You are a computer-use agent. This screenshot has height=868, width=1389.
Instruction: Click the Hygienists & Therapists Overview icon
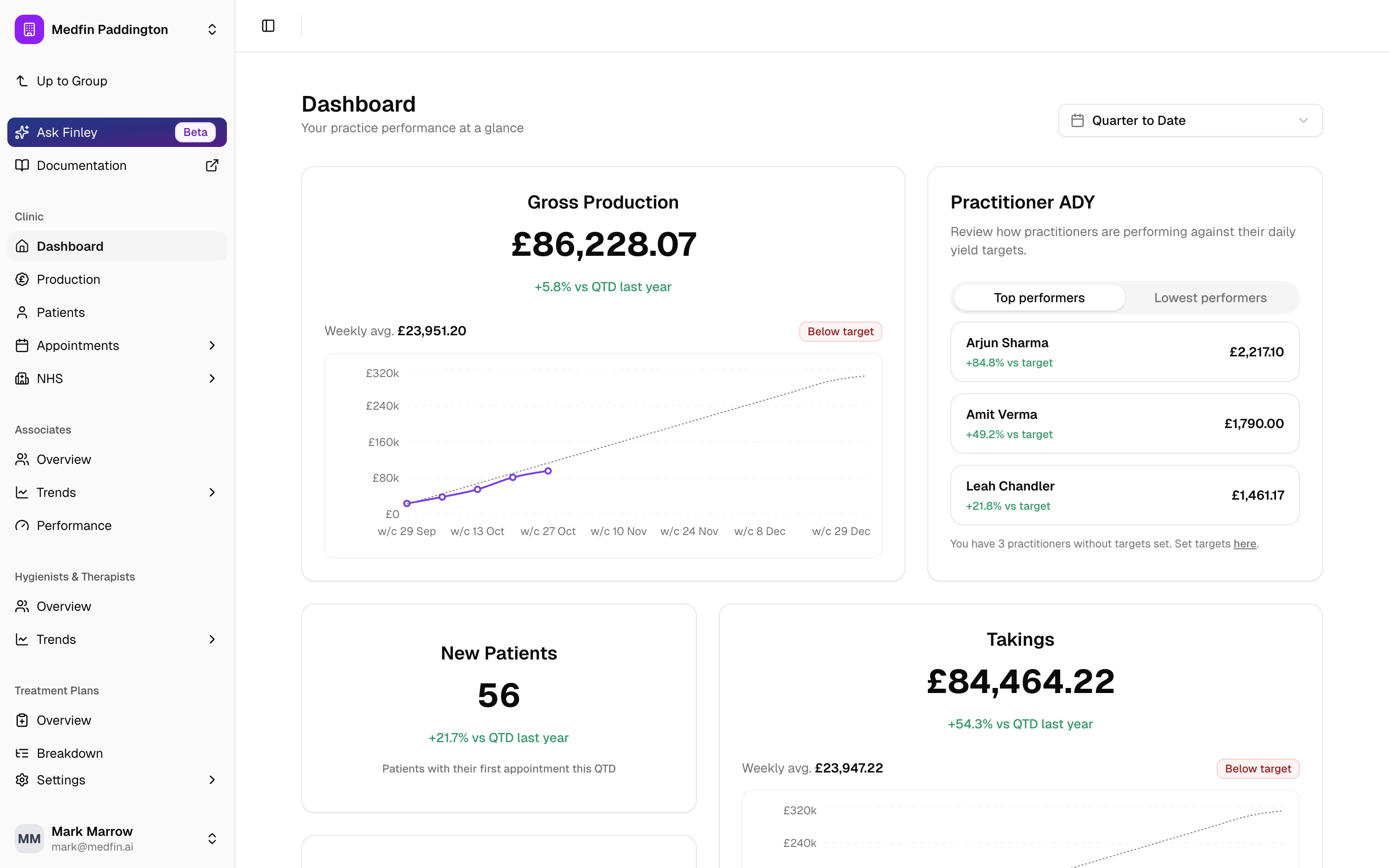coord(22,606)
